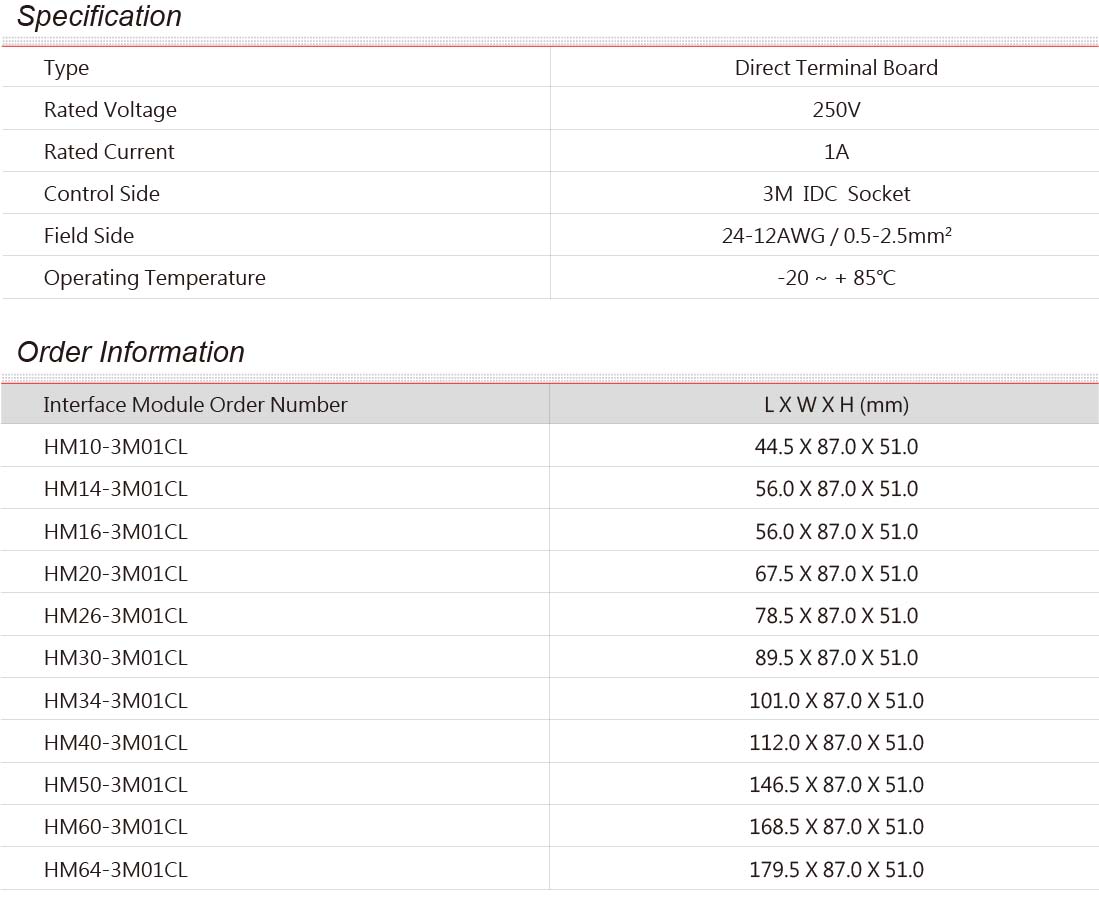Click the HM50-3M01CL order number
The image size is (1099, 906).
pyautogui.click(x=116, y=785)
